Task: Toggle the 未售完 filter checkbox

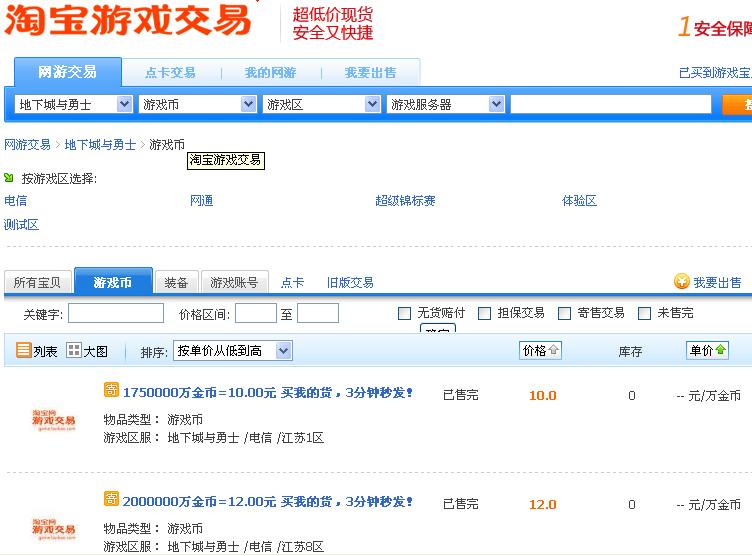Action: point(644,313)
